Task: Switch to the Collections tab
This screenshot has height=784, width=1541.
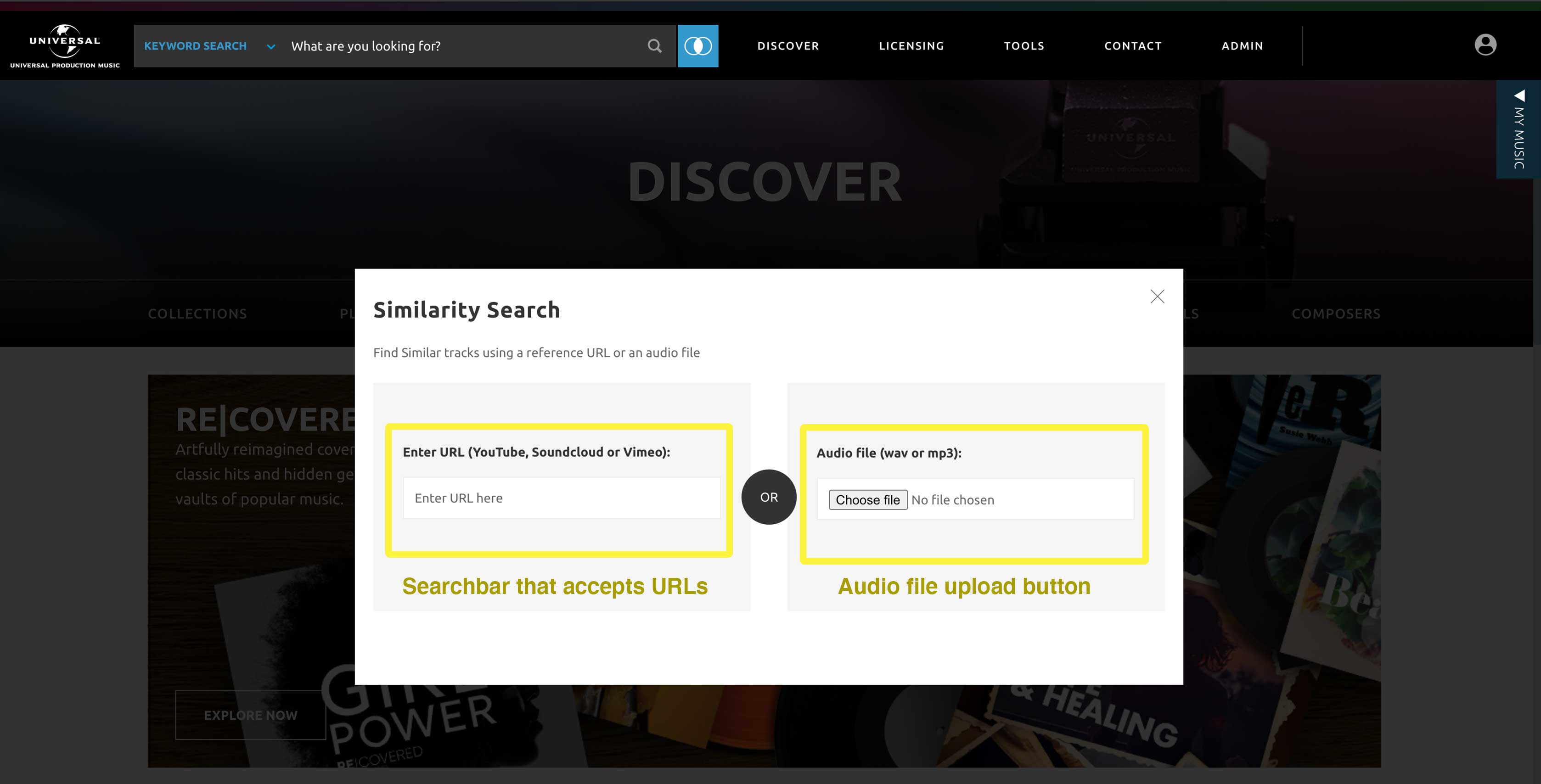Action: (197, 314)
